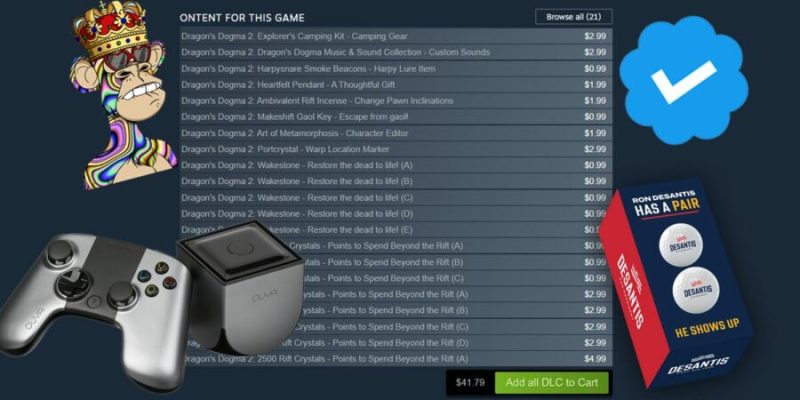800x400 pixels.
Task: Open Ambivalent Rift Incense DLC entry
Action: click(x=396, y=101)
